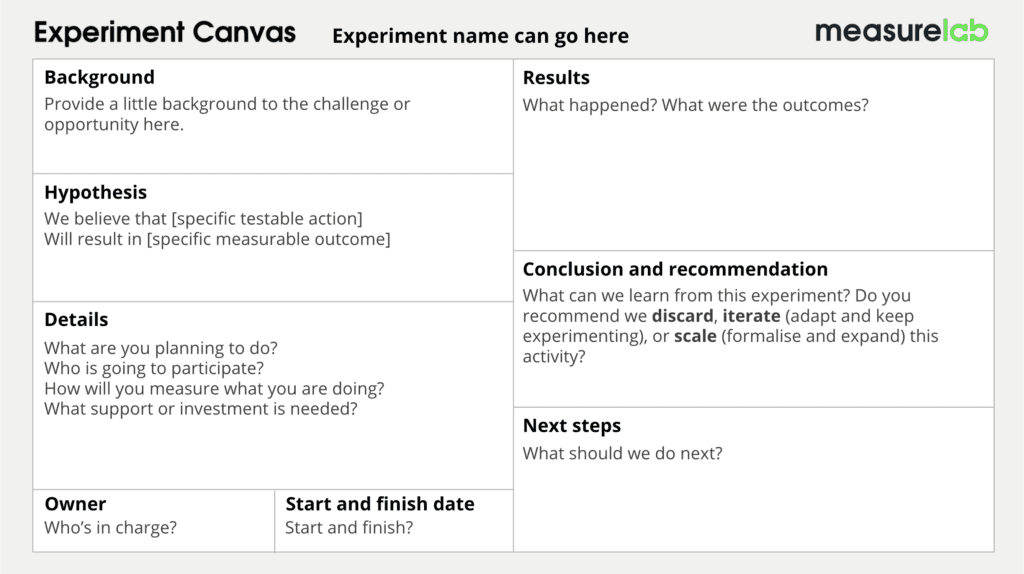The width and height of the screenshot is (1024, 574).
Task: Click 'What support or investment is needed?' line
Action: click(200, 408)
